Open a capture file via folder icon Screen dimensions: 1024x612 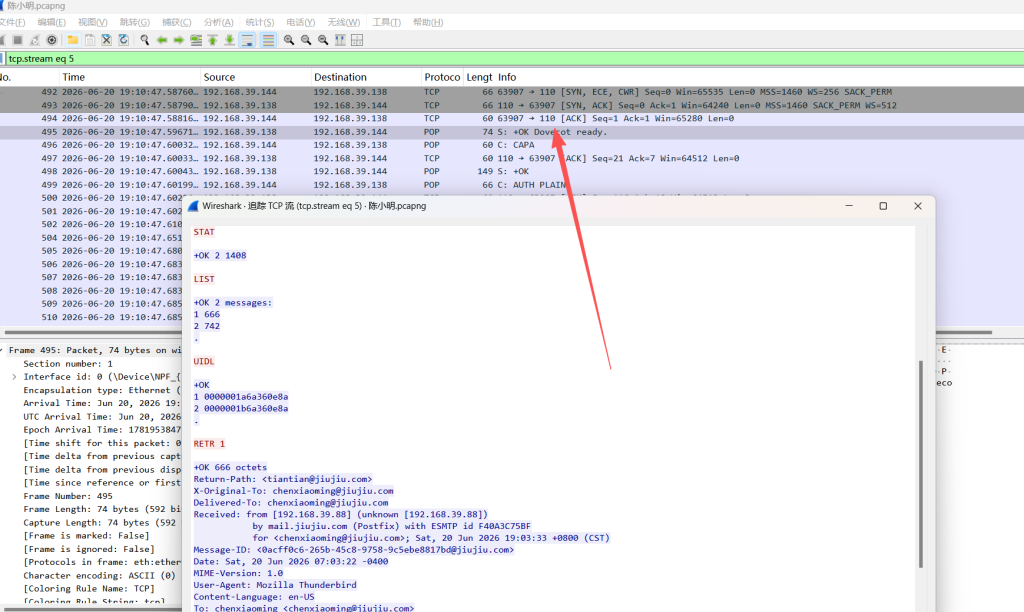73,40
